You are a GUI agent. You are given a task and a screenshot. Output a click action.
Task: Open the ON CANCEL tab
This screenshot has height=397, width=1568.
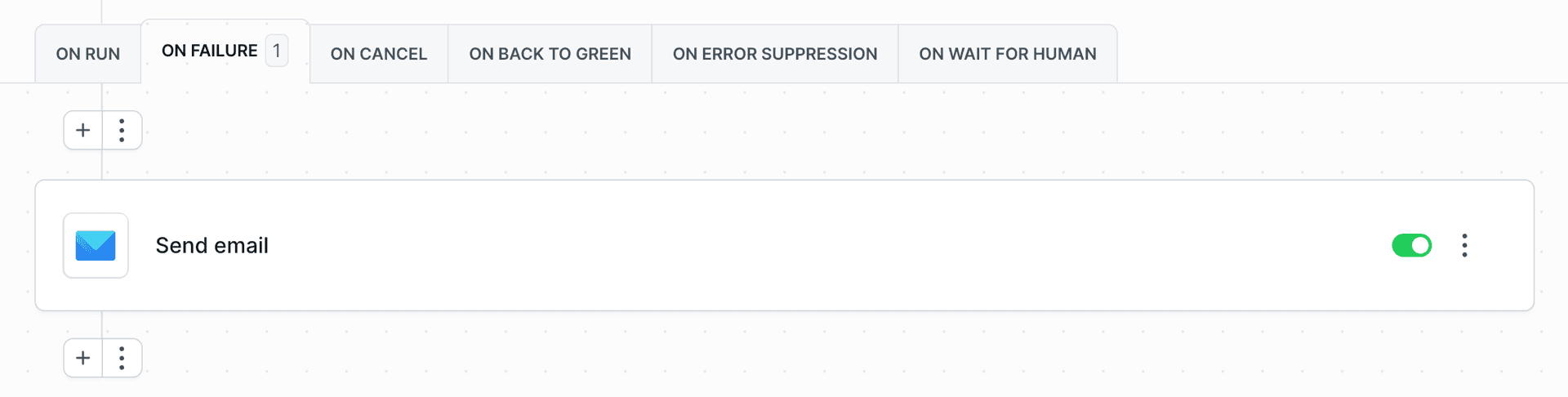379,54
